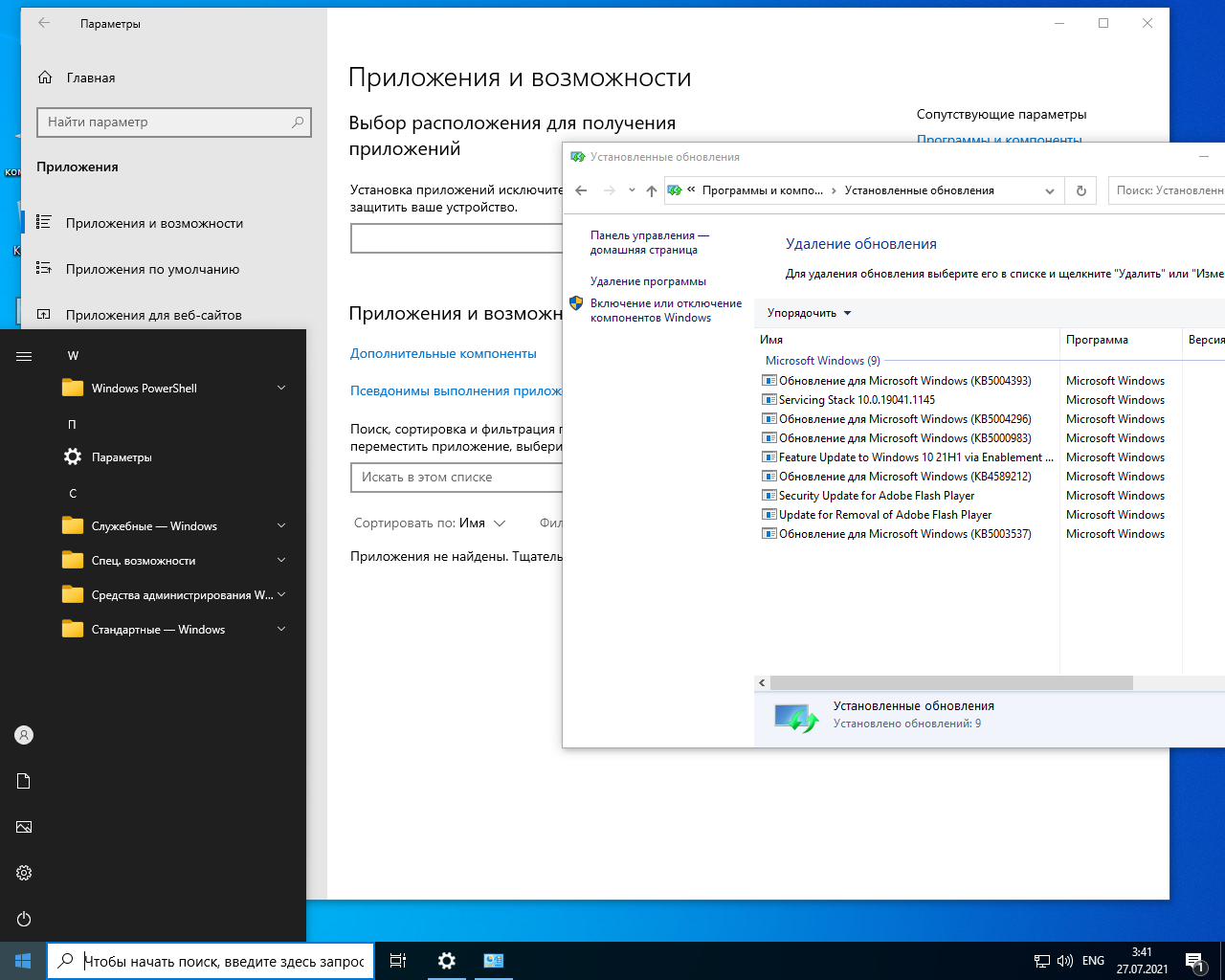Click the horizontal scrollbar in the updates list
This screenshot has width=1225, height=980.
coord(950,683)
